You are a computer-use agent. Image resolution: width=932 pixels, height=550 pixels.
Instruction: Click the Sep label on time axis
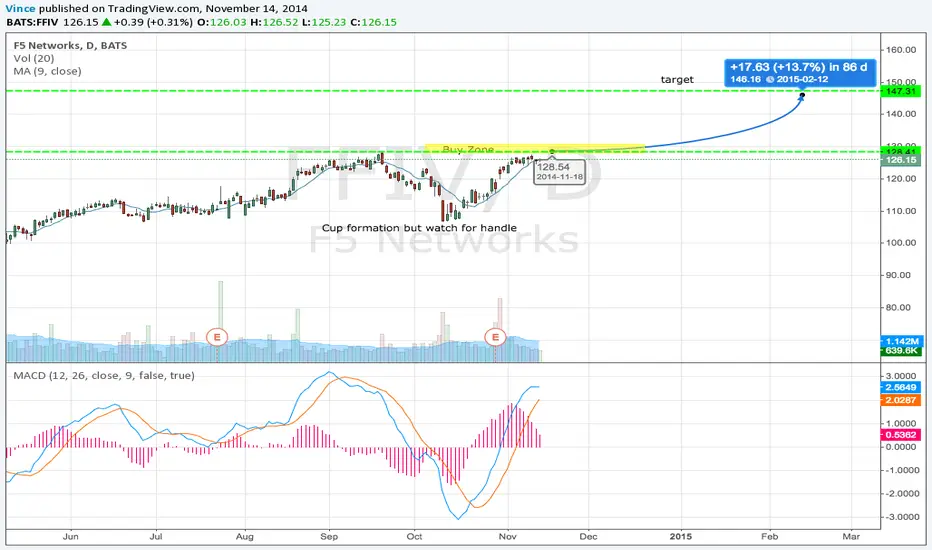click(329, 536)
